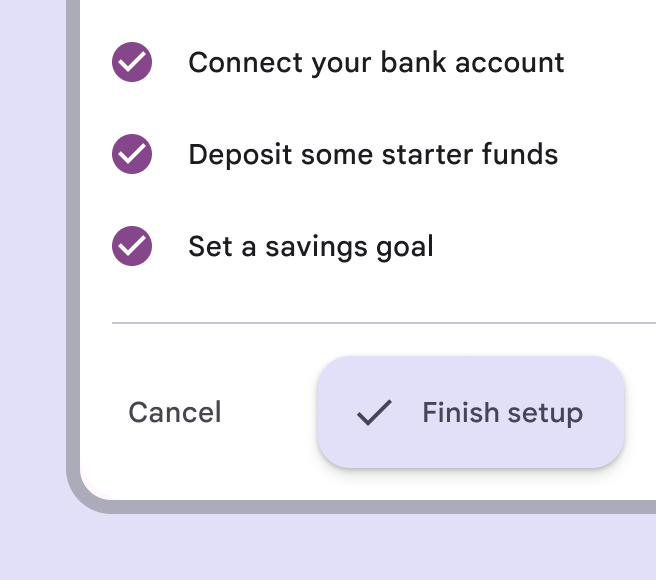The width and height of the screenshot is (656, 580).
Task: Click the lavender background below the dialog
Action: pos(330,548)
